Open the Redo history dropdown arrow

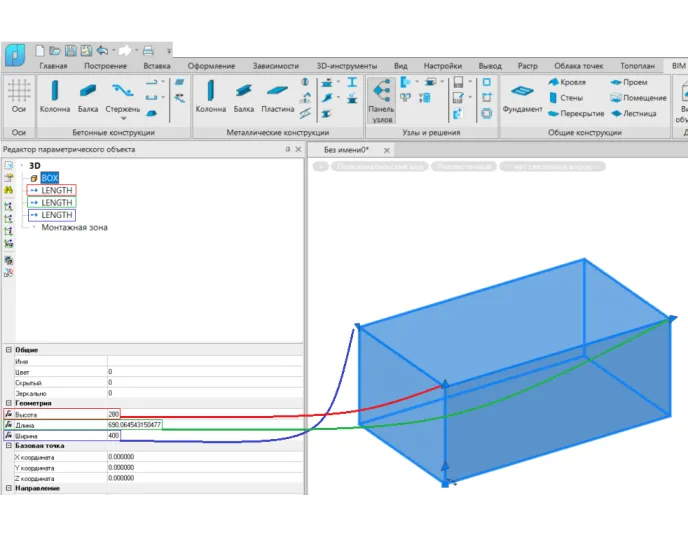coord(136,50)
